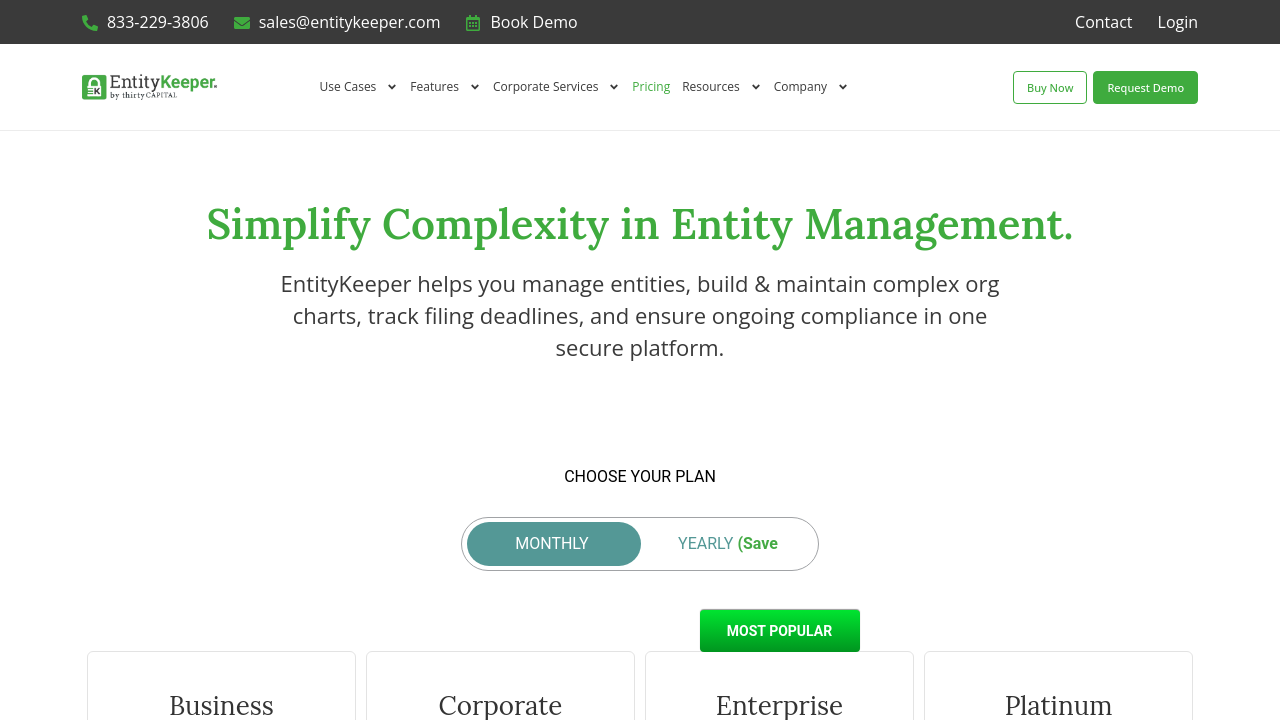Click the EntityKeeper logo
1280x720 pixels.
click(x=148, y=87)
